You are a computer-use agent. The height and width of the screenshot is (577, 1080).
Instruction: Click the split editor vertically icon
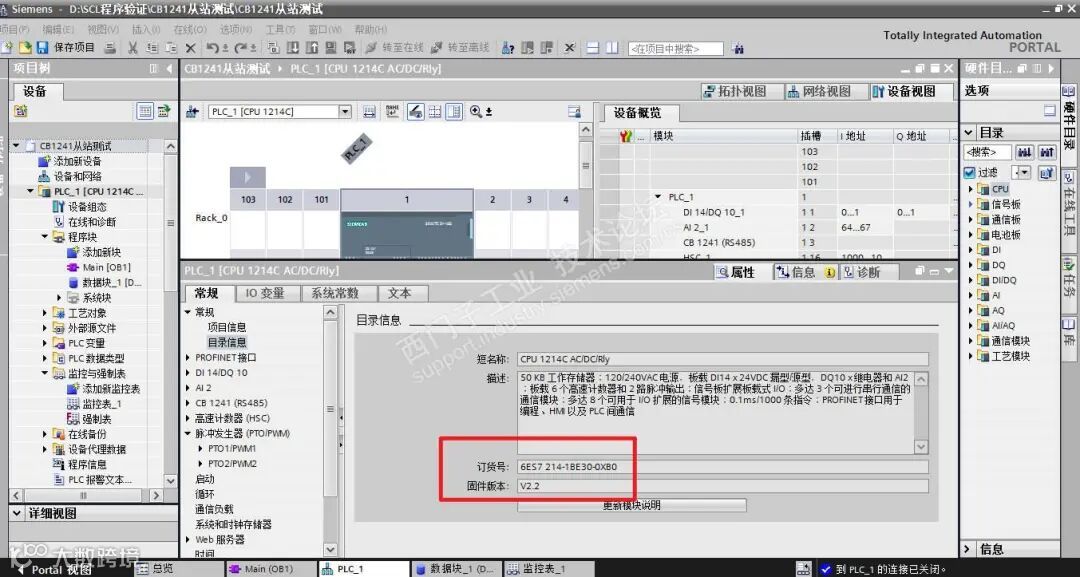(612, 48)
